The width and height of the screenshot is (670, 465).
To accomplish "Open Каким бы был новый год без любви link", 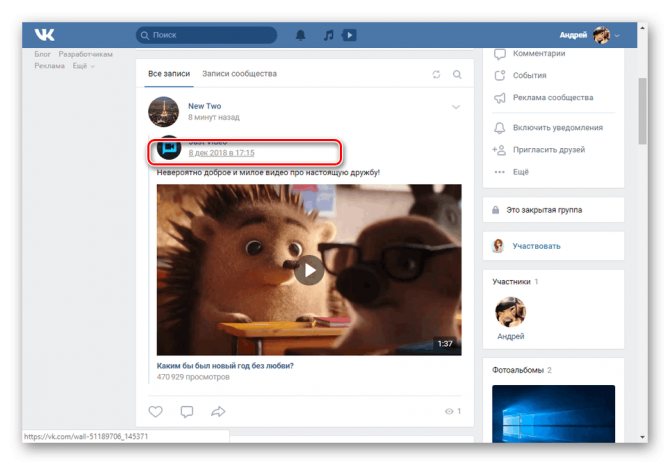I will point(225,366).
